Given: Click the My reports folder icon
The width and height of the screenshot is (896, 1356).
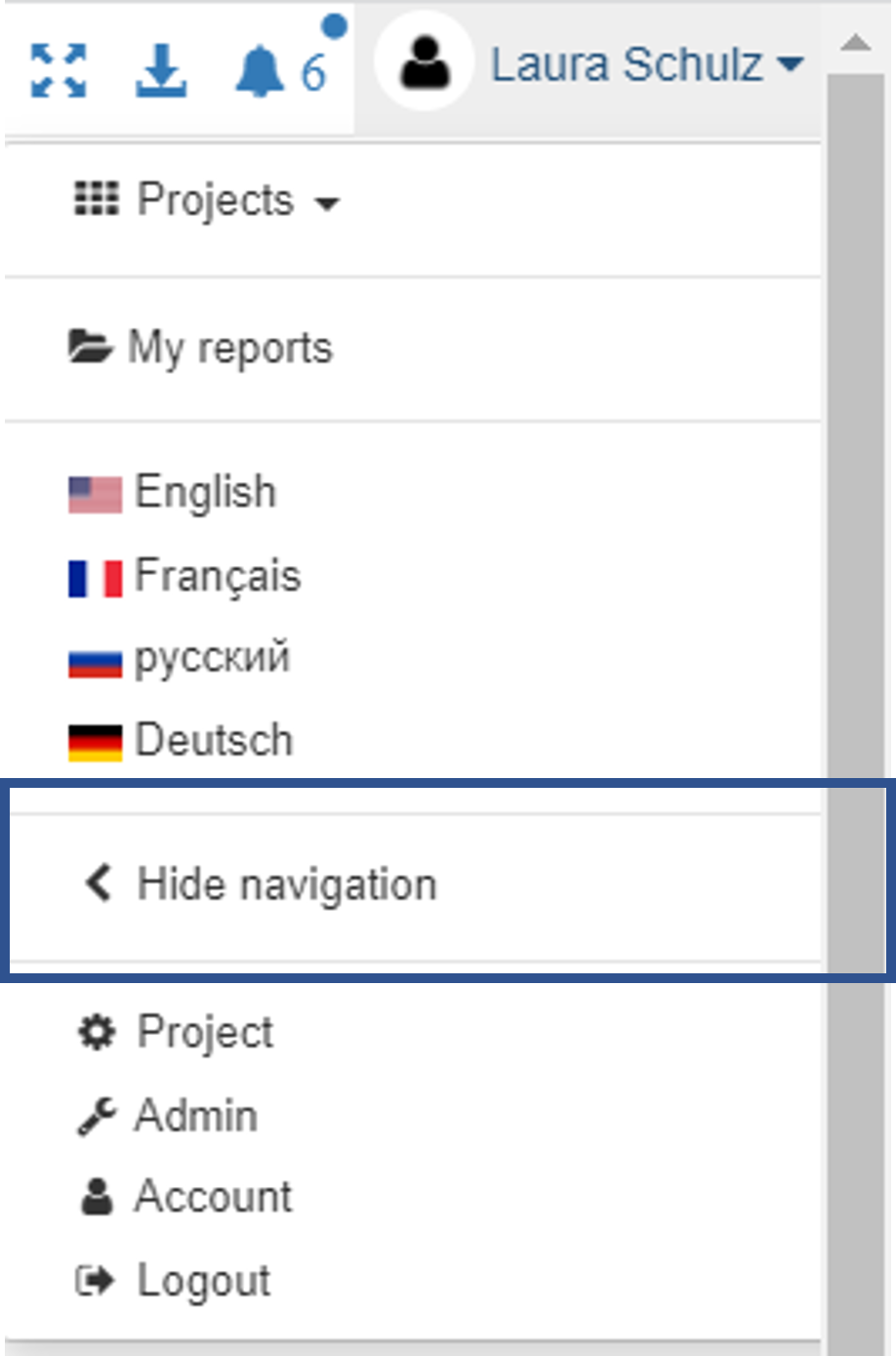Looking at the screenshot, I should pos(91,347).
